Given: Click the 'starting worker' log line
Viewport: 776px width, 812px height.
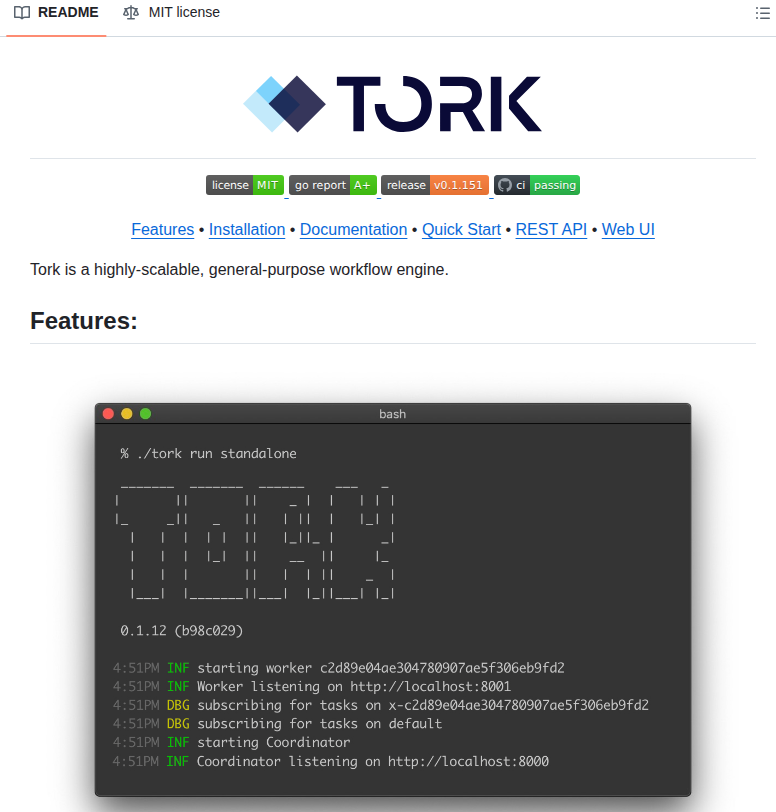Looking at the screenshot, I should tap(339, 668).
